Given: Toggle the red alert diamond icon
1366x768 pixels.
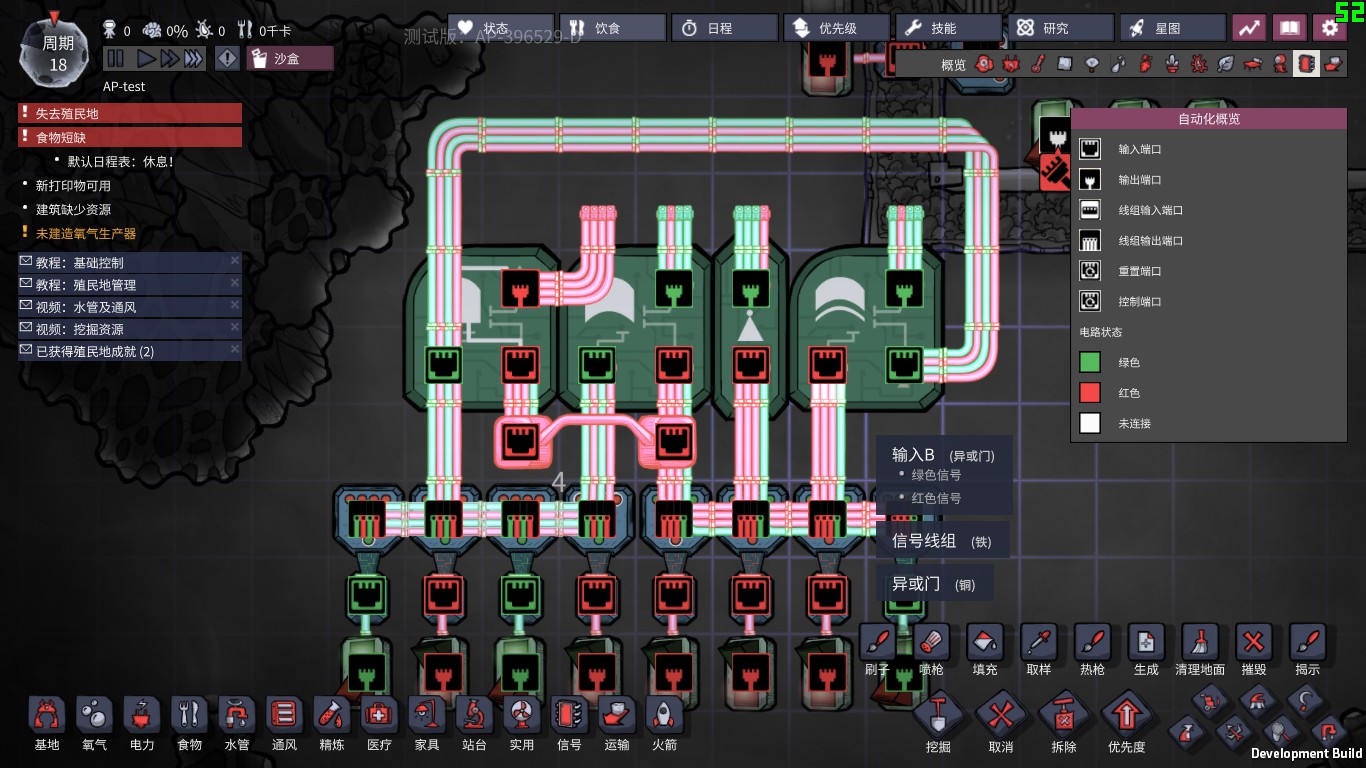Looking at the screenshot, I should [228, 58].
